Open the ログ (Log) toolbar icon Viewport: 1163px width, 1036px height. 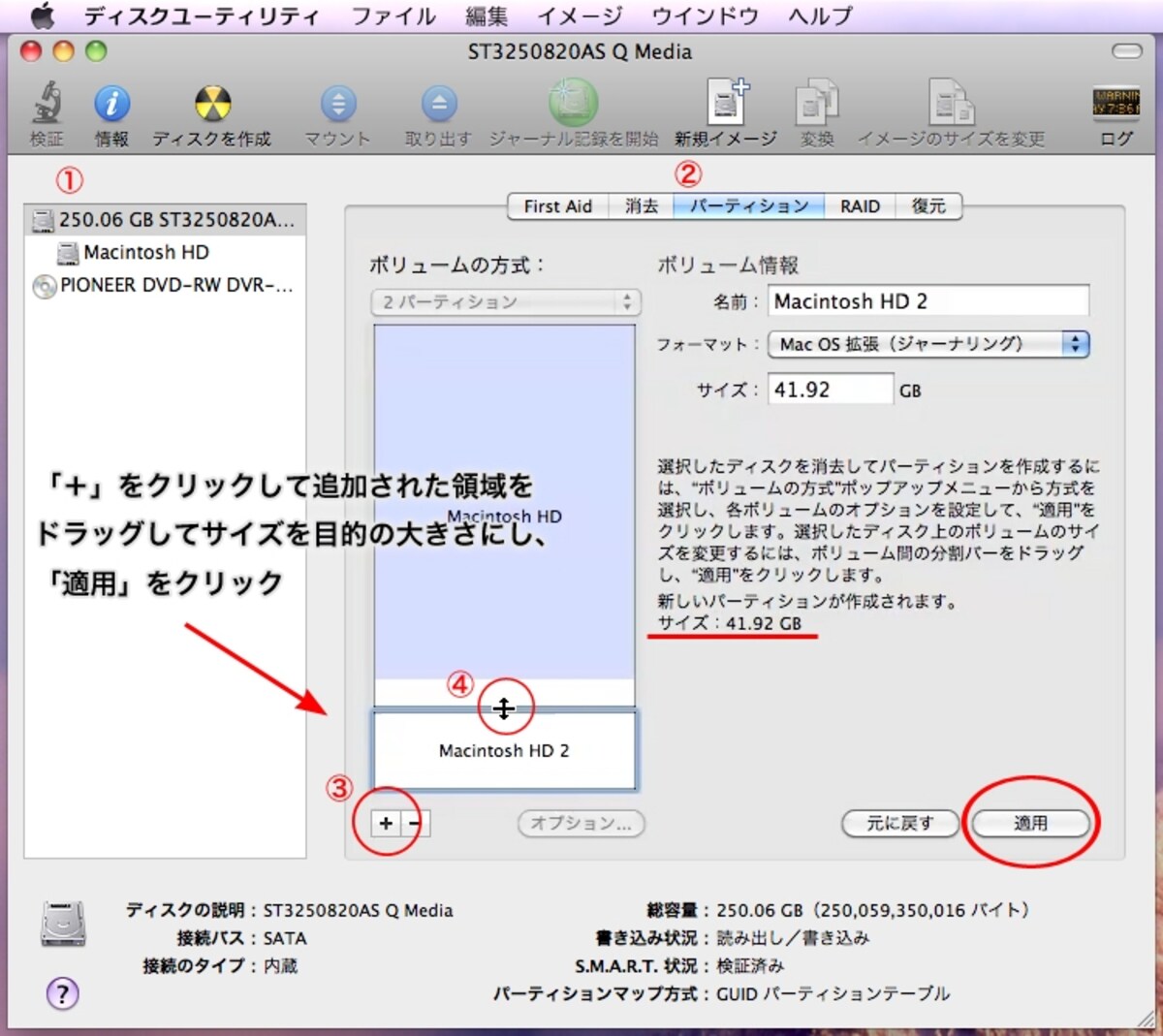tap(1116, 103)
